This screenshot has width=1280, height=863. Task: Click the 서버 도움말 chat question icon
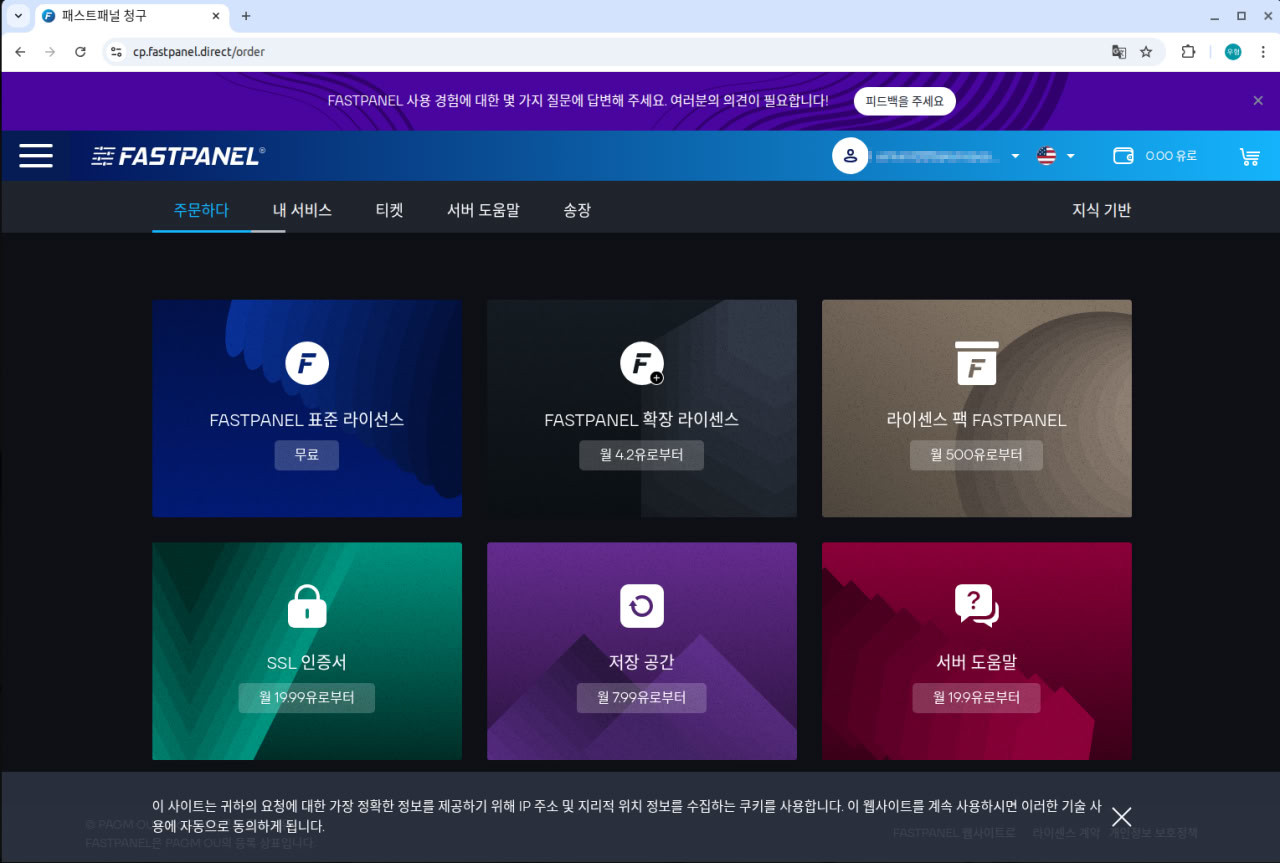pyautogui.click(x=977, y=606)
